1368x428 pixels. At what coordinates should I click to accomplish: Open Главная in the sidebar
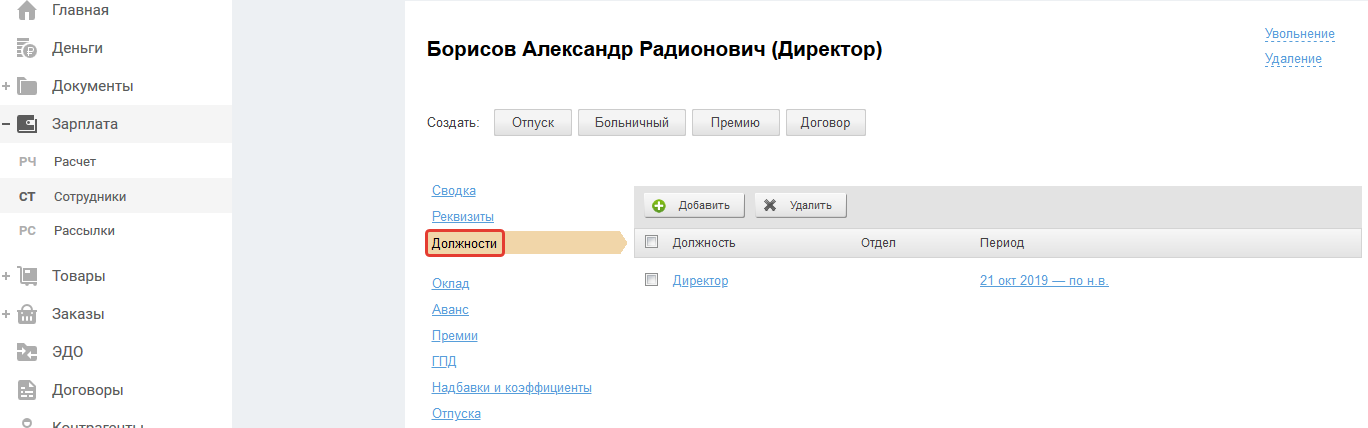pos(81,10)
